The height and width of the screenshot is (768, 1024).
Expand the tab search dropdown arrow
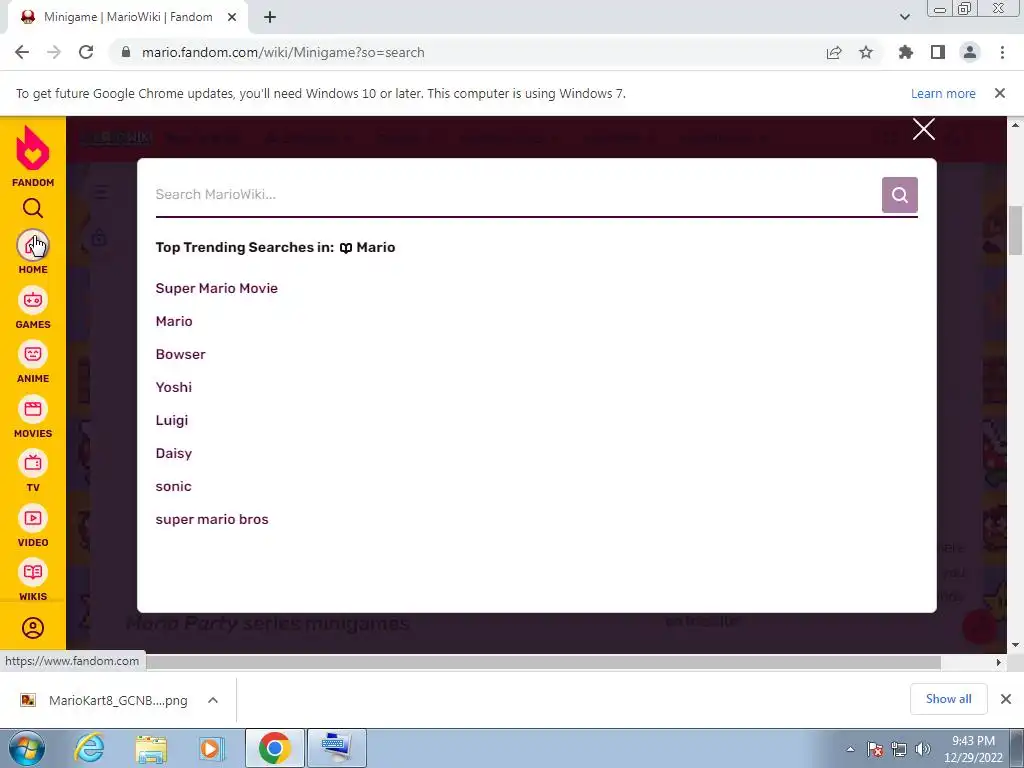[x=904, y=17]
